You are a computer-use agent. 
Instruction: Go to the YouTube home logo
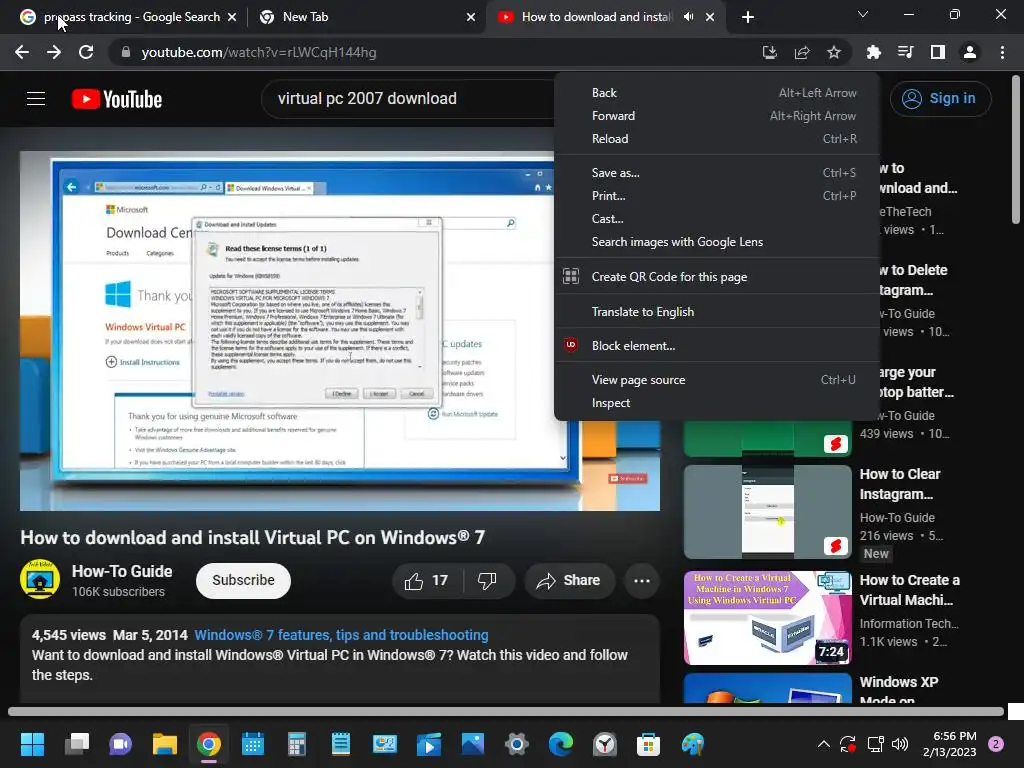[x=117, y=99]
